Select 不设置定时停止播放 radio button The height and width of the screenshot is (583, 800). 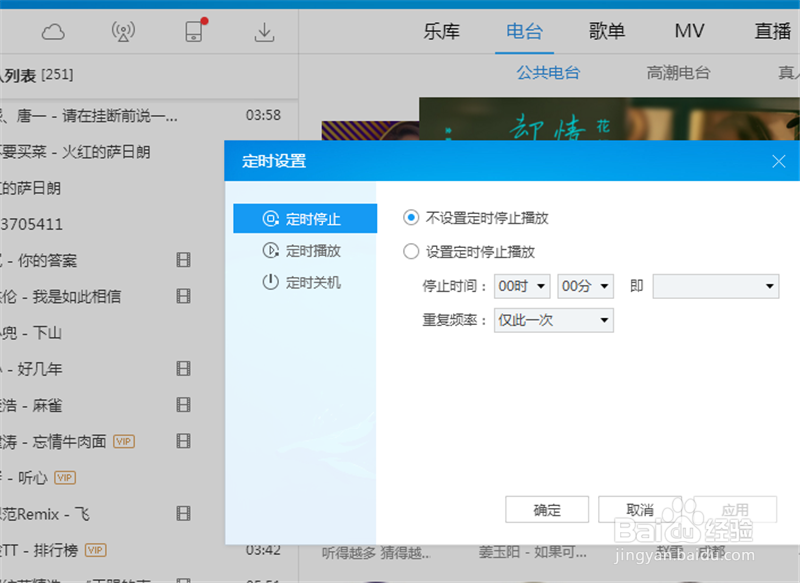410,216
